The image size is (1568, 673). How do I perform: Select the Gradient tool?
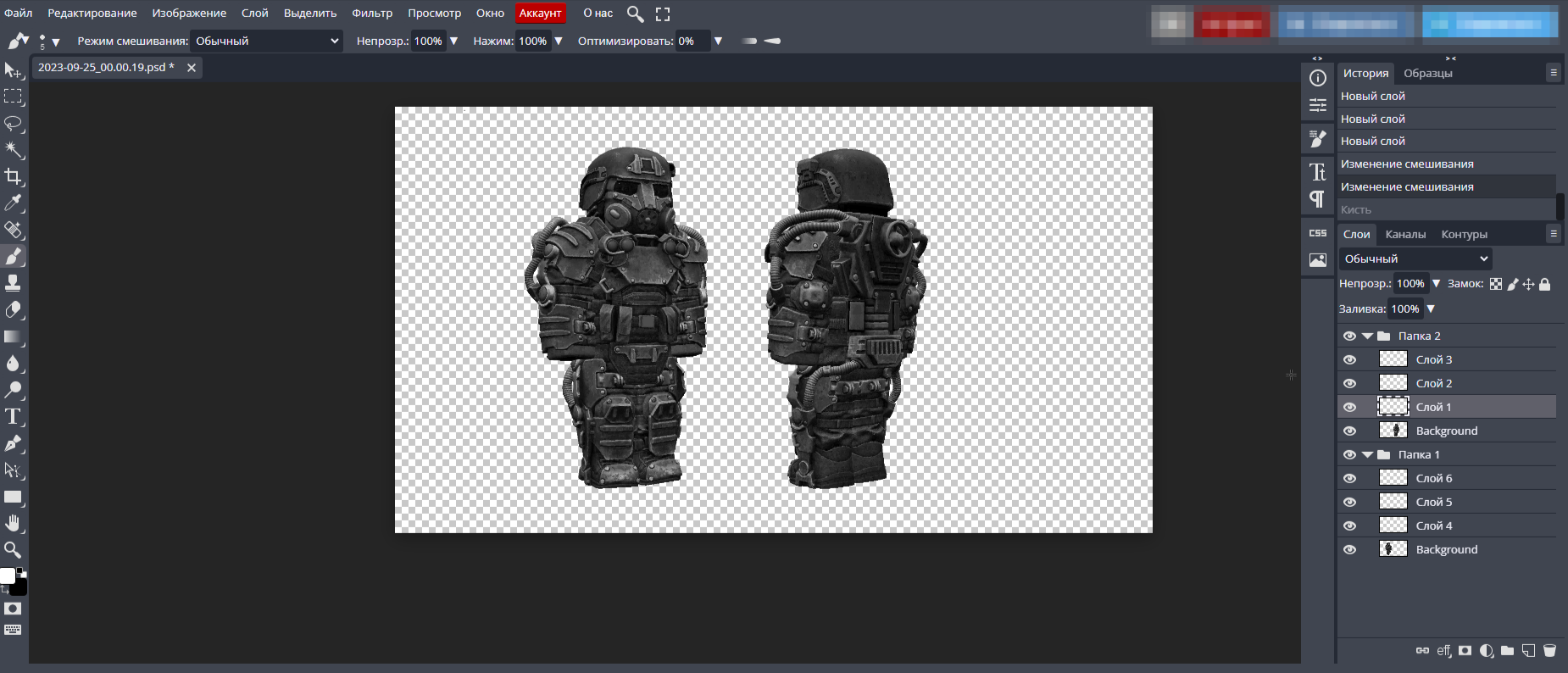click(x=13, y=336)
